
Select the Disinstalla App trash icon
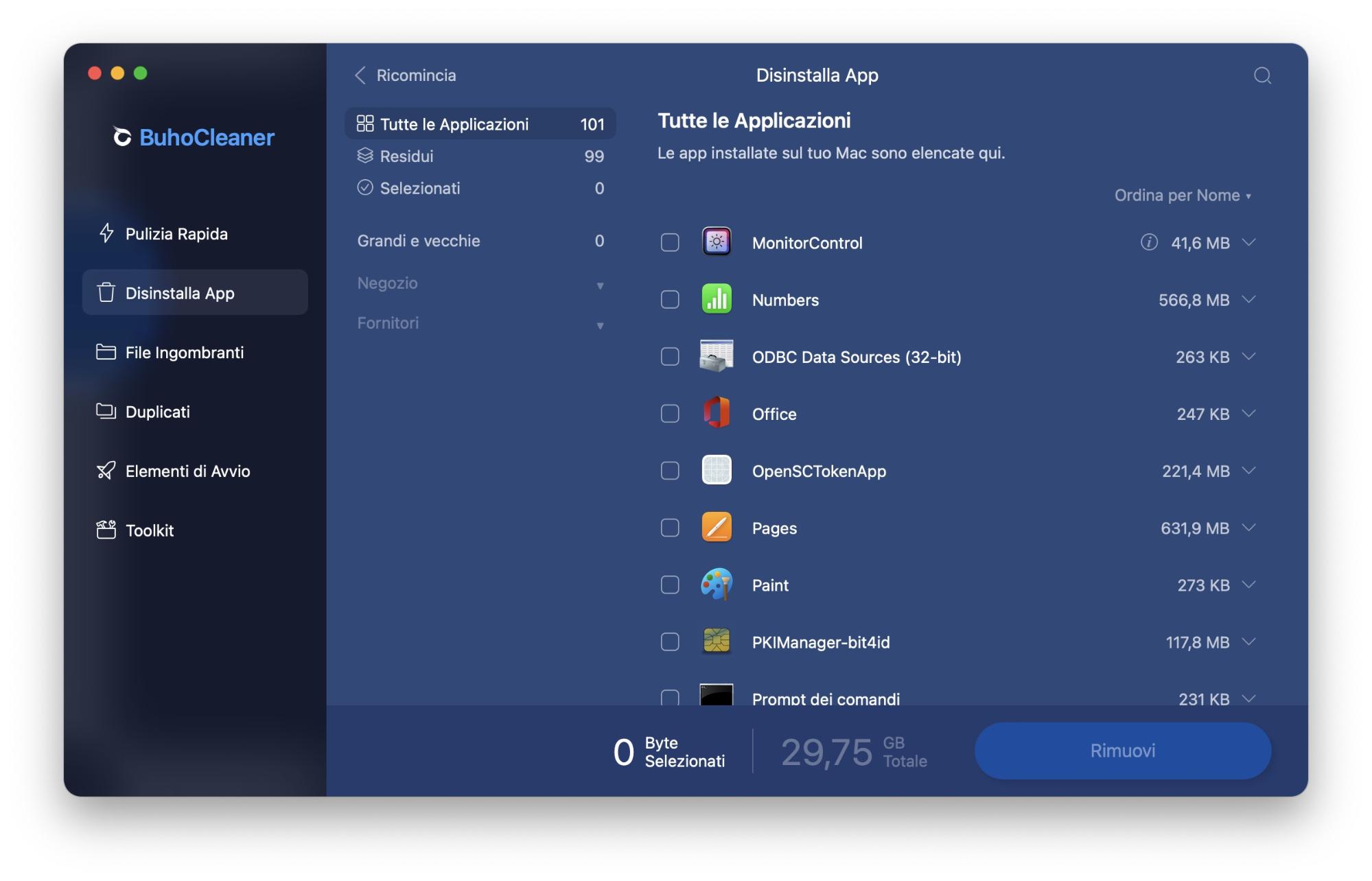pos(105,292)
